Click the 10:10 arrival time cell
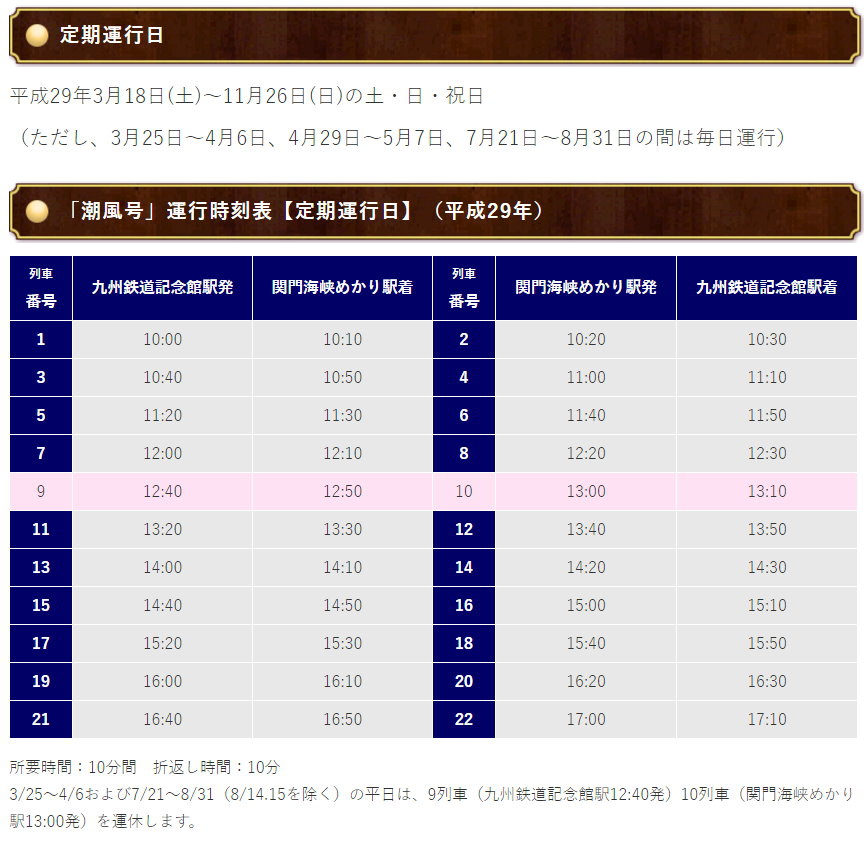 342,339
